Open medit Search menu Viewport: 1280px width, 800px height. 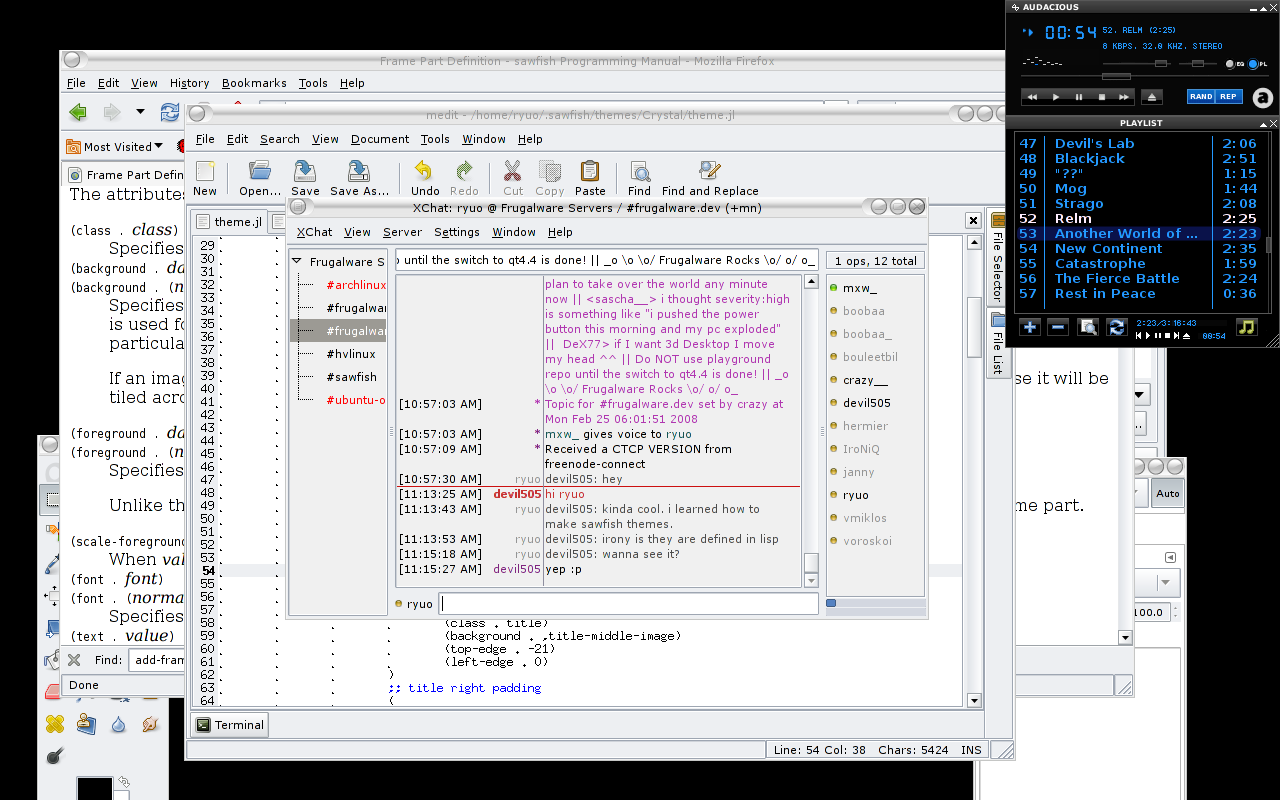tap(280, 139)
